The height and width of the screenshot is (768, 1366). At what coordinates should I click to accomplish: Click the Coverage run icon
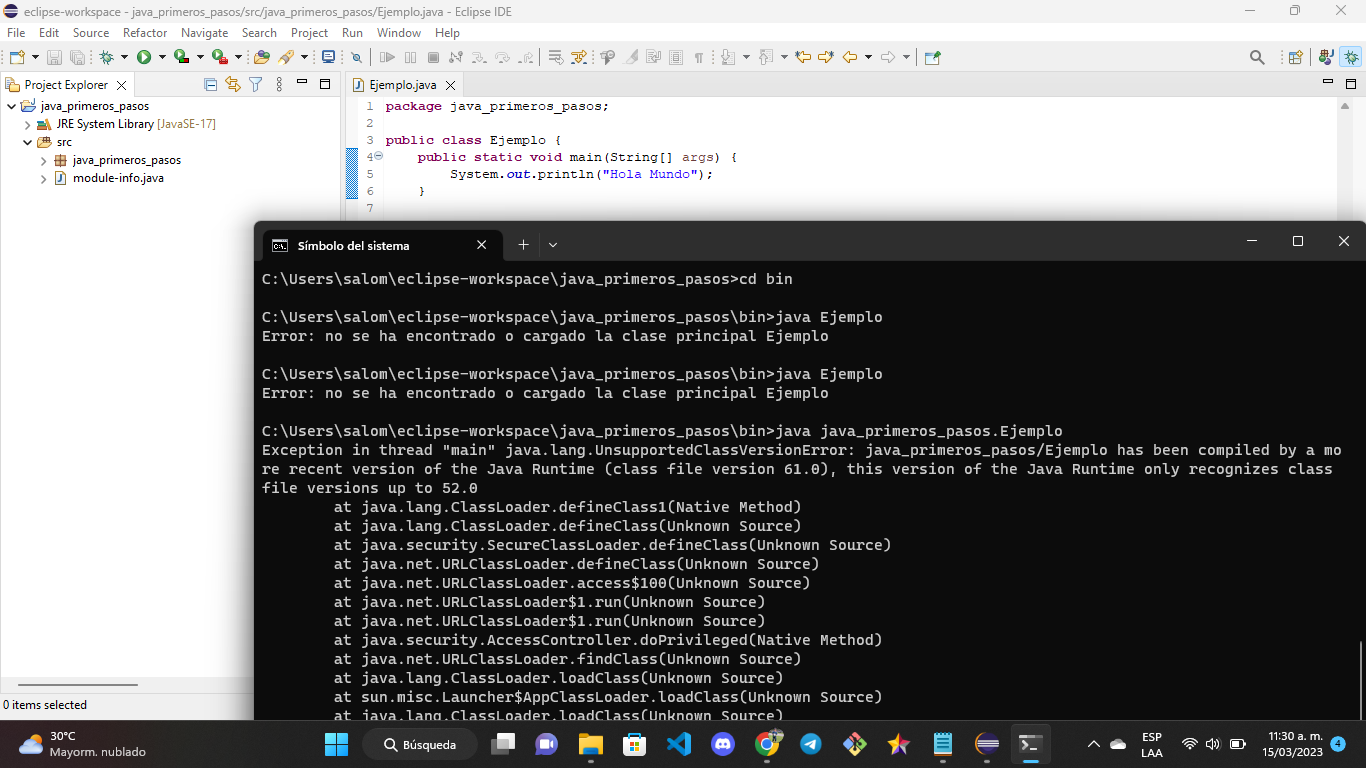pyautogui.click(x=181, y=57)
